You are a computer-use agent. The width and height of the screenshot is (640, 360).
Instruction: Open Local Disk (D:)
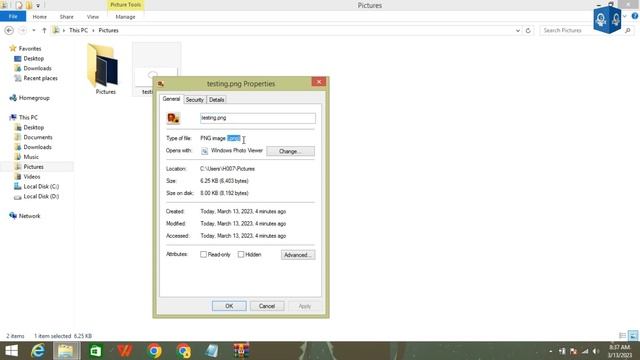click(x=41, y=196)
